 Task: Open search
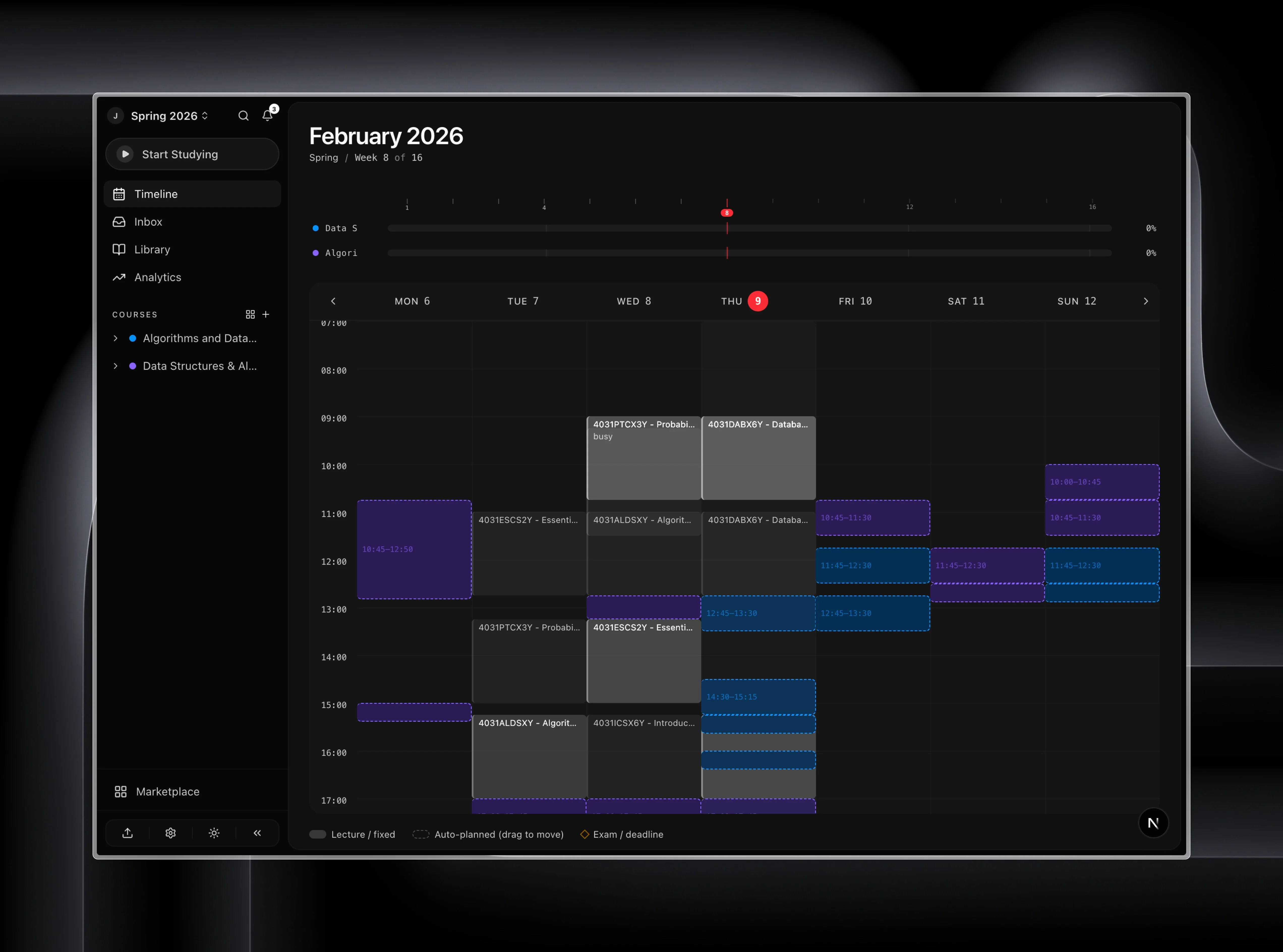[x=243, y=115]
